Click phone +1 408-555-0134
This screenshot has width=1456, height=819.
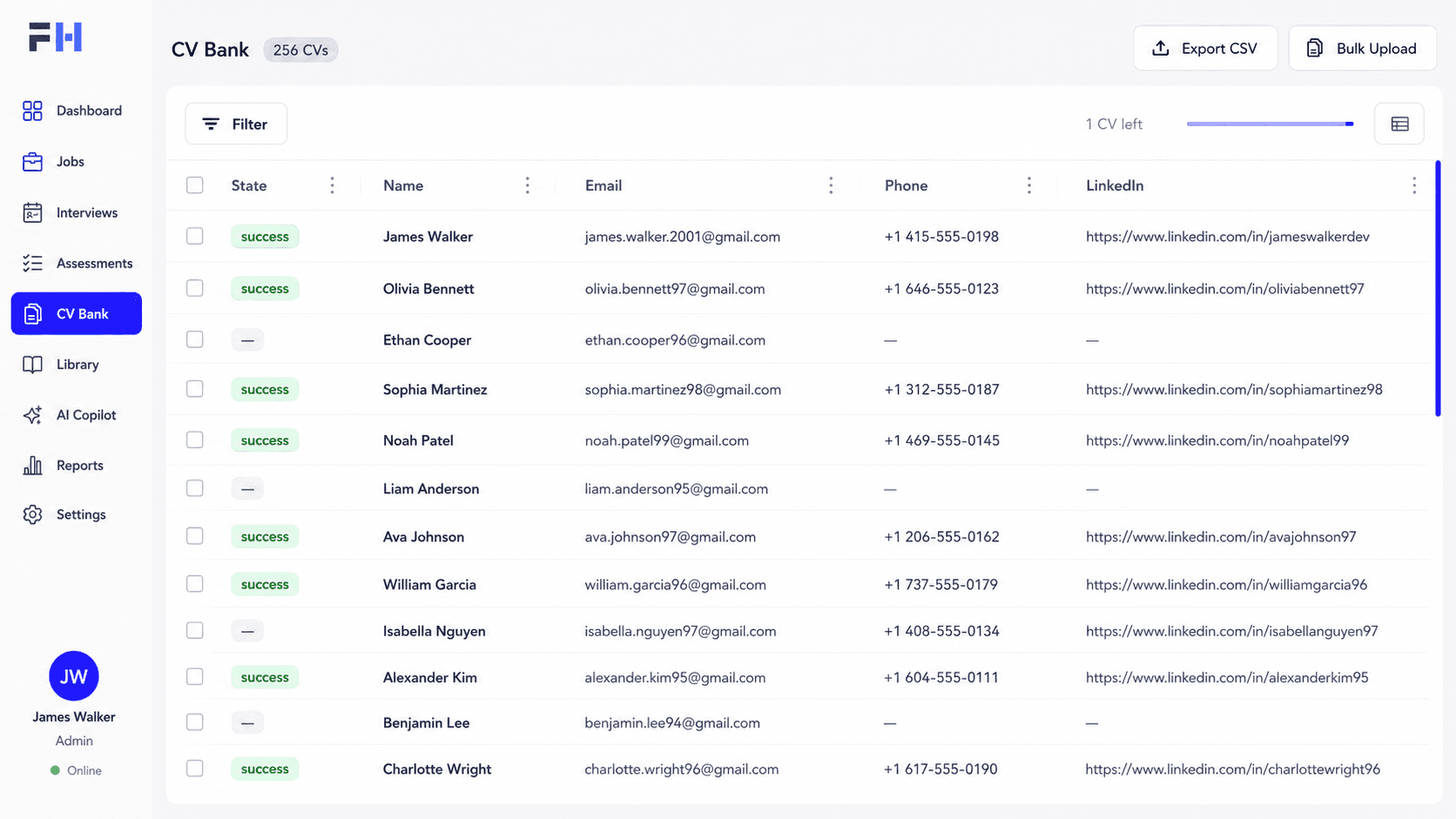tap(942, 631)
